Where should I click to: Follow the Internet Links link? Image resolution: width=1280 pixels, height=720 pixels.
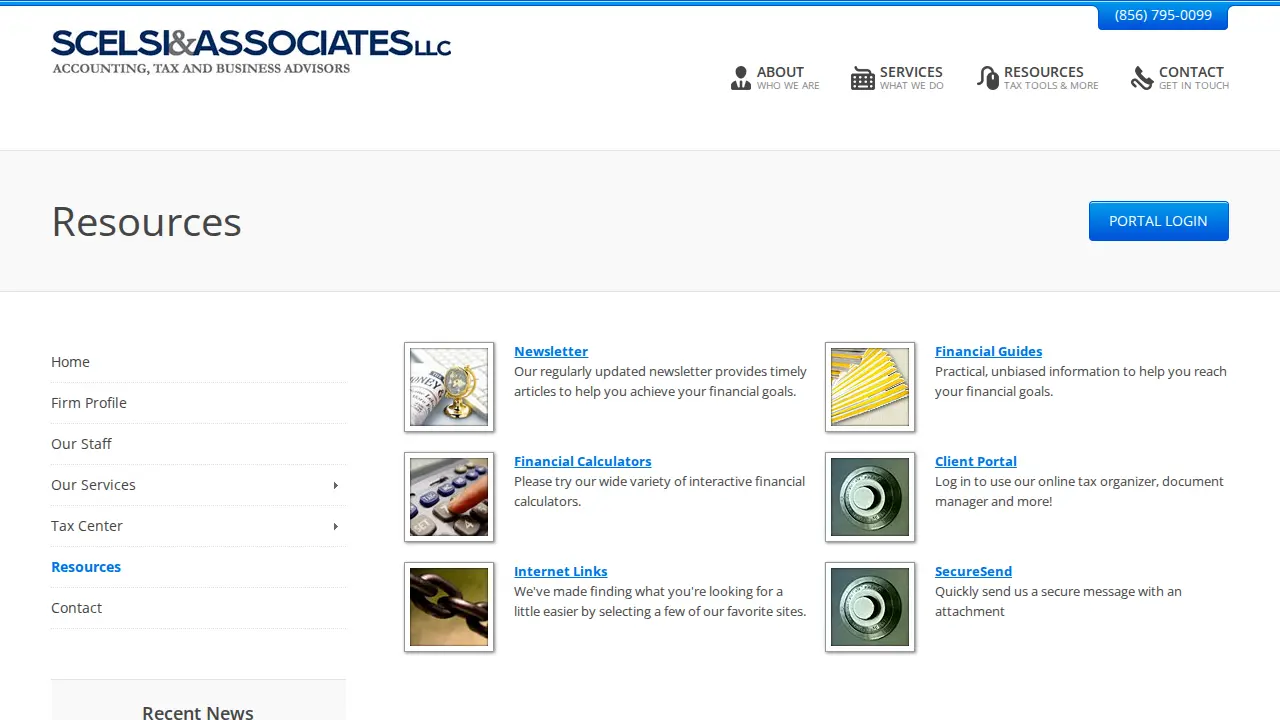[561, 571]
